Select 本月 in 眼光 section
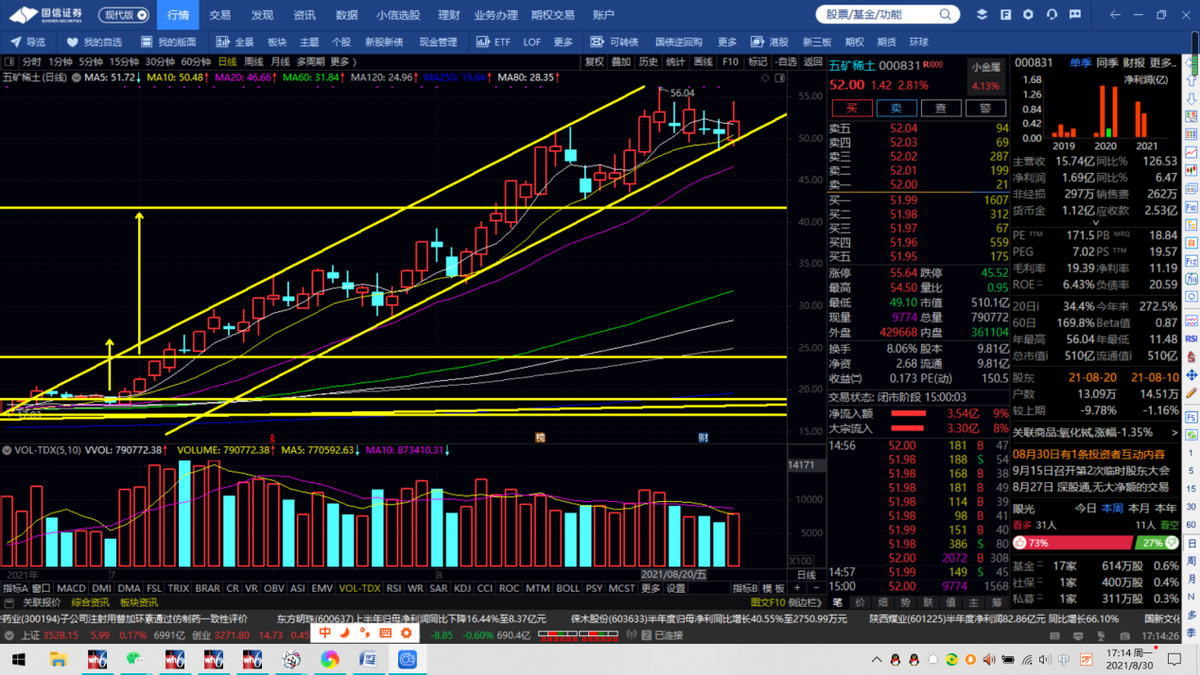 pyautogui.click(x=1140, y=509)
